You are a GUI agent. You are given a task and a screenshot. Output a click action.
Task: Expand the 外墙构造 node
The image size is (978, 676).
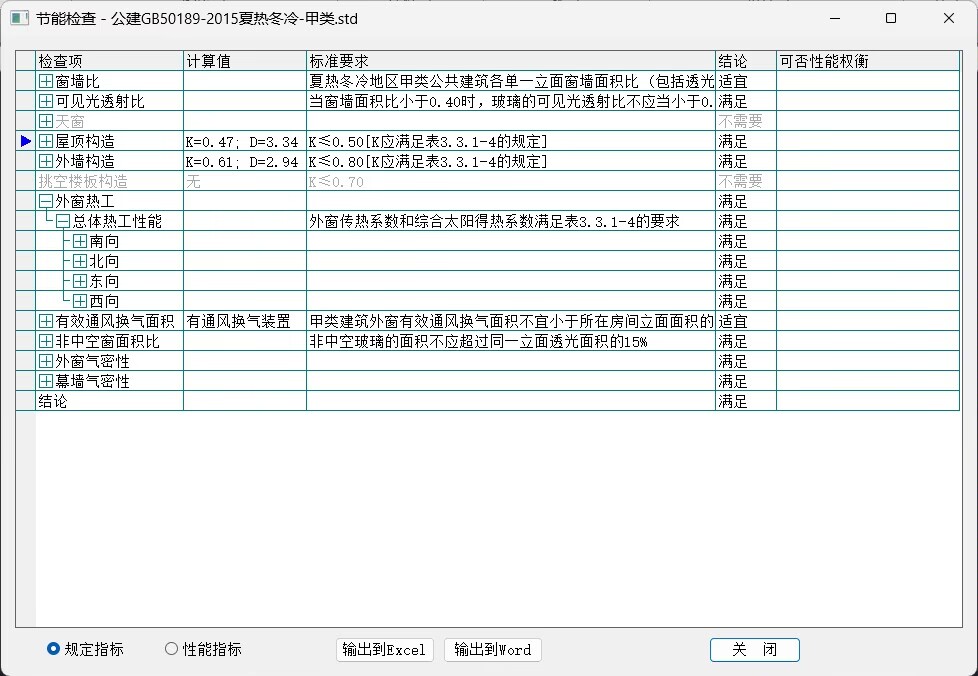tap(46, 161)
